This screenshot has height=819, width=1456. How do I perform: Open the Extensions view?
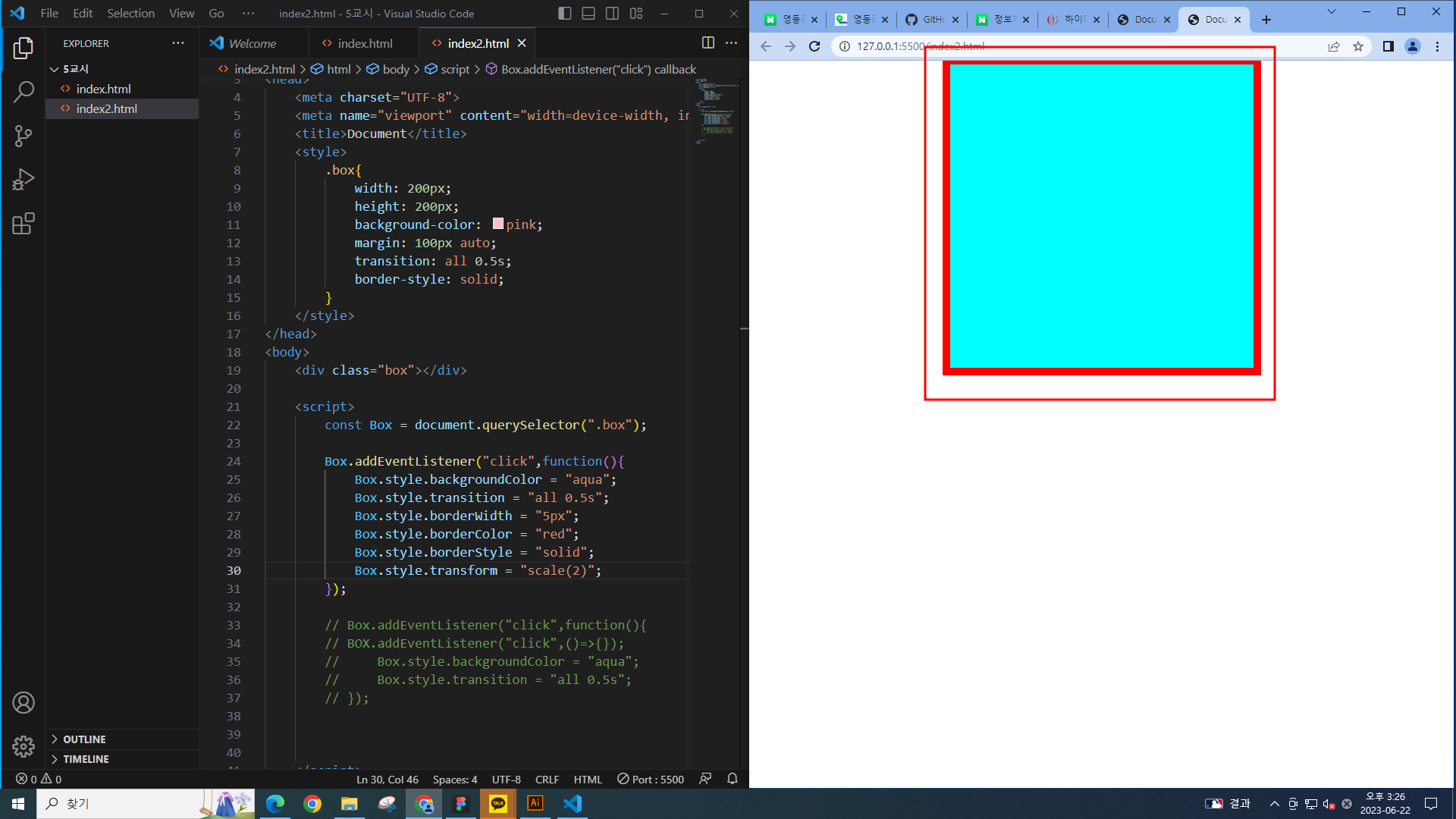24,224
